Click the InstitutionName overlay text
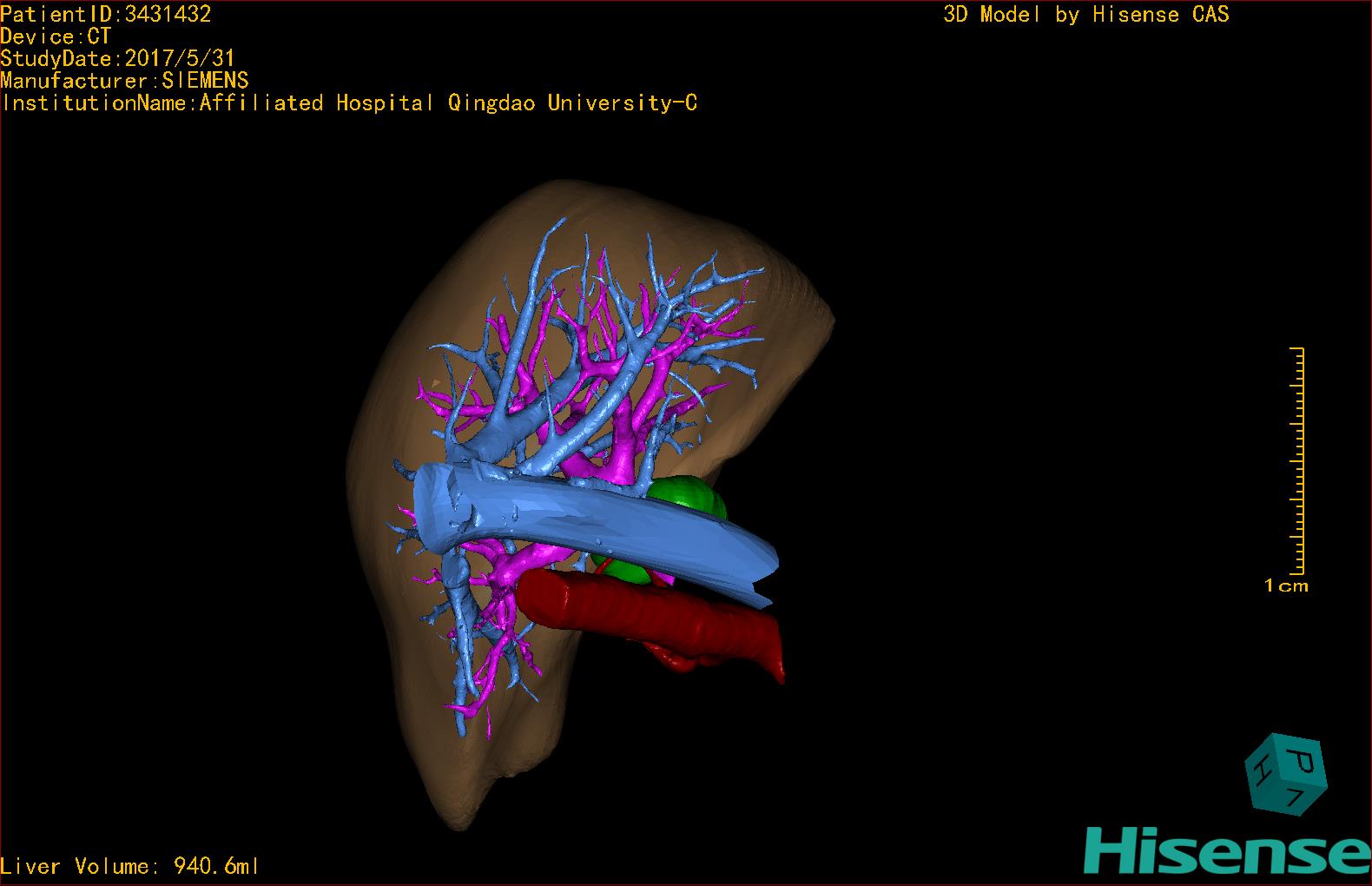Screen dimensions: 1372x886 tap(349, 103)
